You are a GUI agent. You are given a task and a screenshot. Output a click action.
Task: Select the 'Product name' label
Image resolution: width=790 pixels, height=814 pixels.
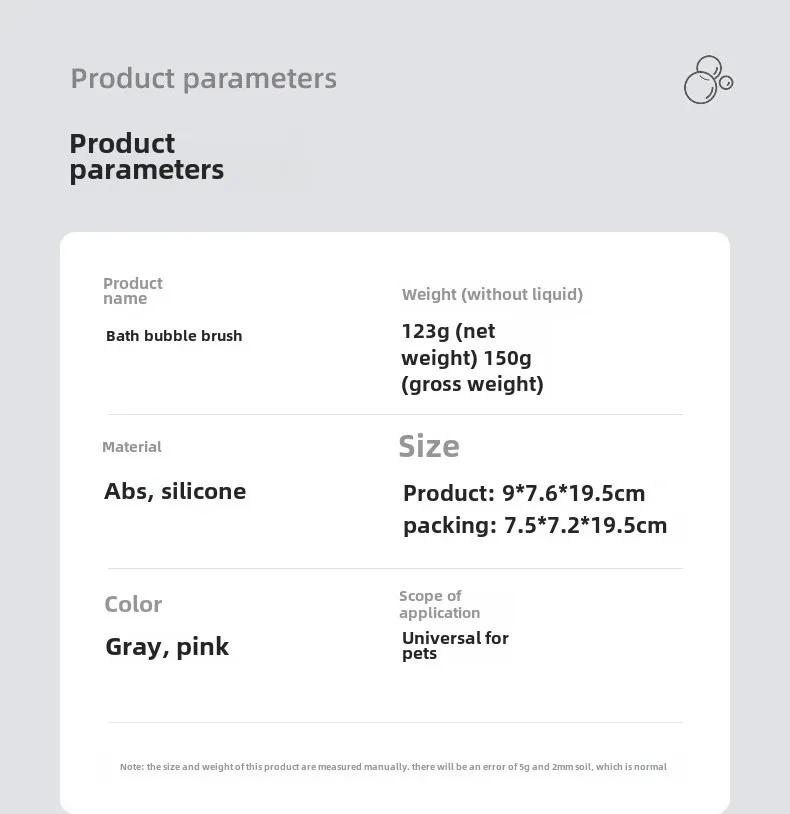tap(133, 291)
